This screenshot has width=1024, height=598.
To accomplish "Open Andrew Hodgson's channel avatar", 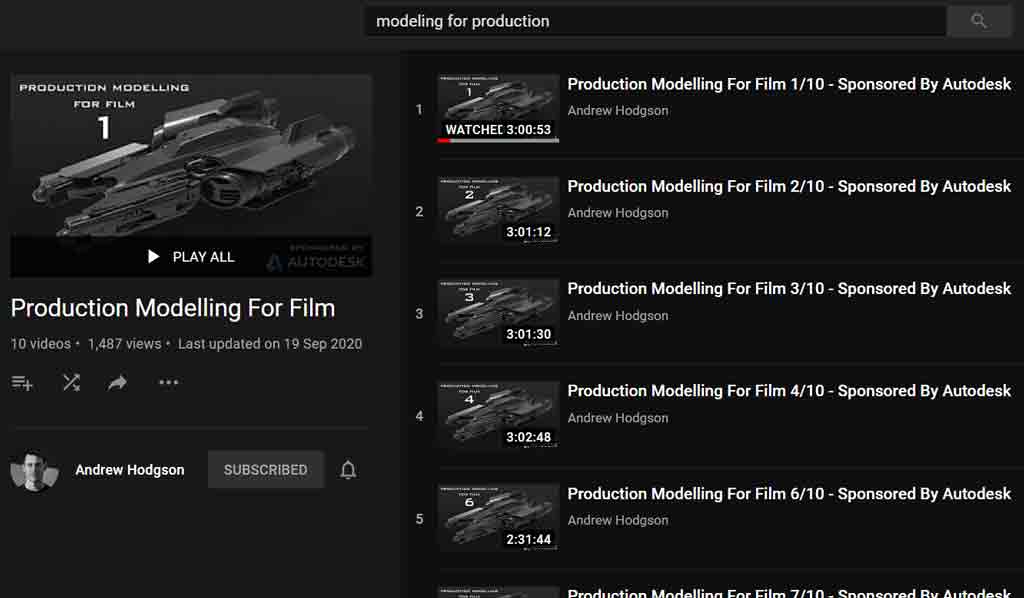I will 34,470.
